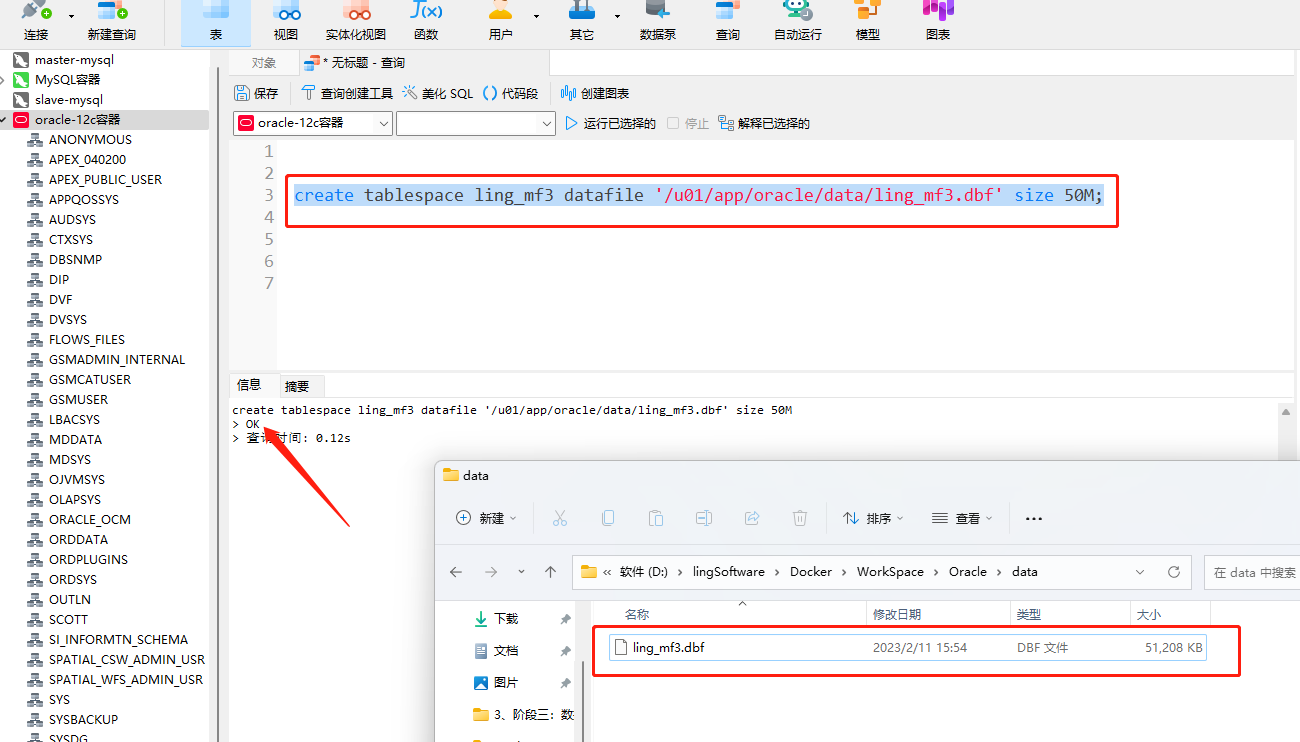Click the Oracle breadcrumb in address bar
The height and width of the screenshot is (742, 1300).
[968, 572]
